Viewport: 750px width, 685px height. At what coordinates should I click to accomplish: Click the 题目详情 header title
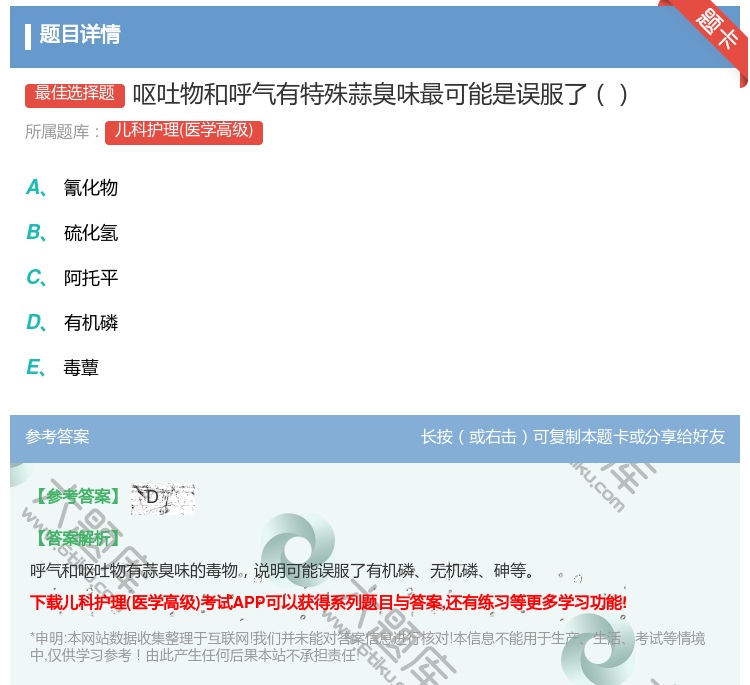click(x=80, y=34)
